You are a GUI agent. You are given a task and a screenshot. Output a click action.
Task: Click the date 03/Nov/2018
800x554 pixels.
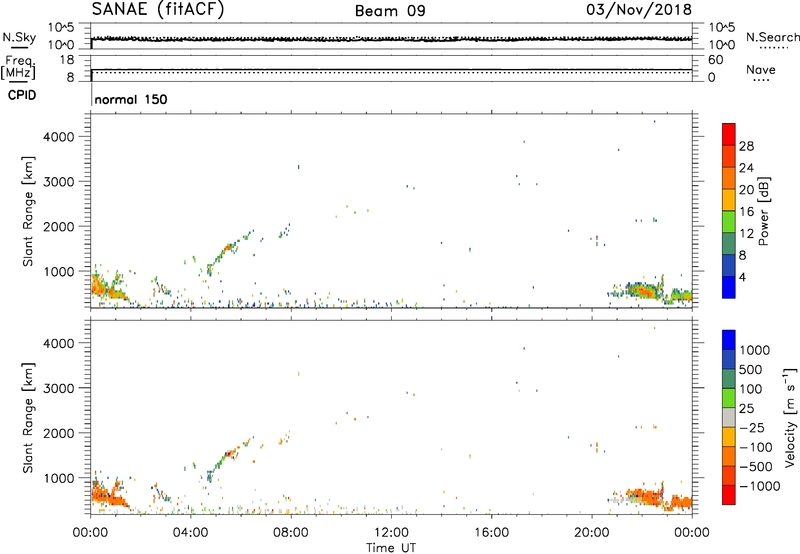pyautogui.click(x=639, y=10)
